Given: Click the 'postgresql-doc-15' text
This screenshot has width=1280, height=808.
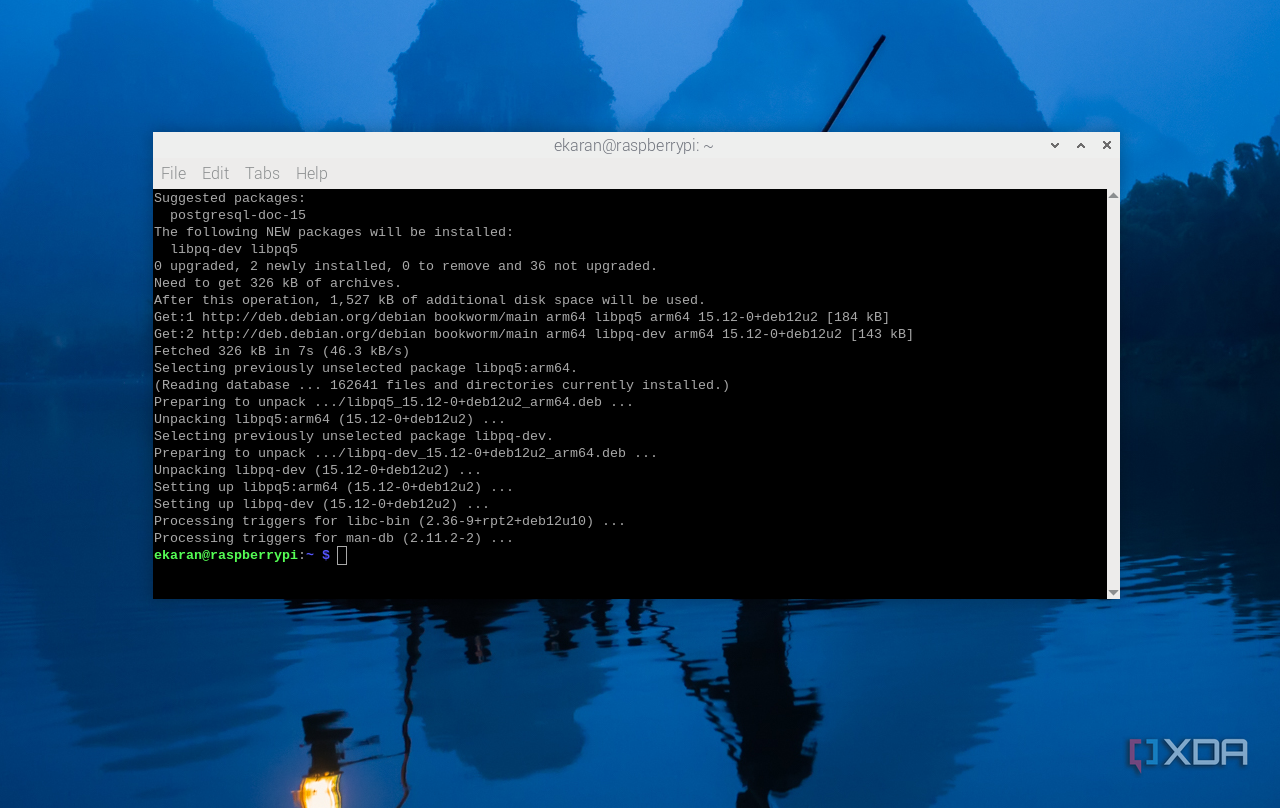Looking at the screenshot, I should (238, 215).
